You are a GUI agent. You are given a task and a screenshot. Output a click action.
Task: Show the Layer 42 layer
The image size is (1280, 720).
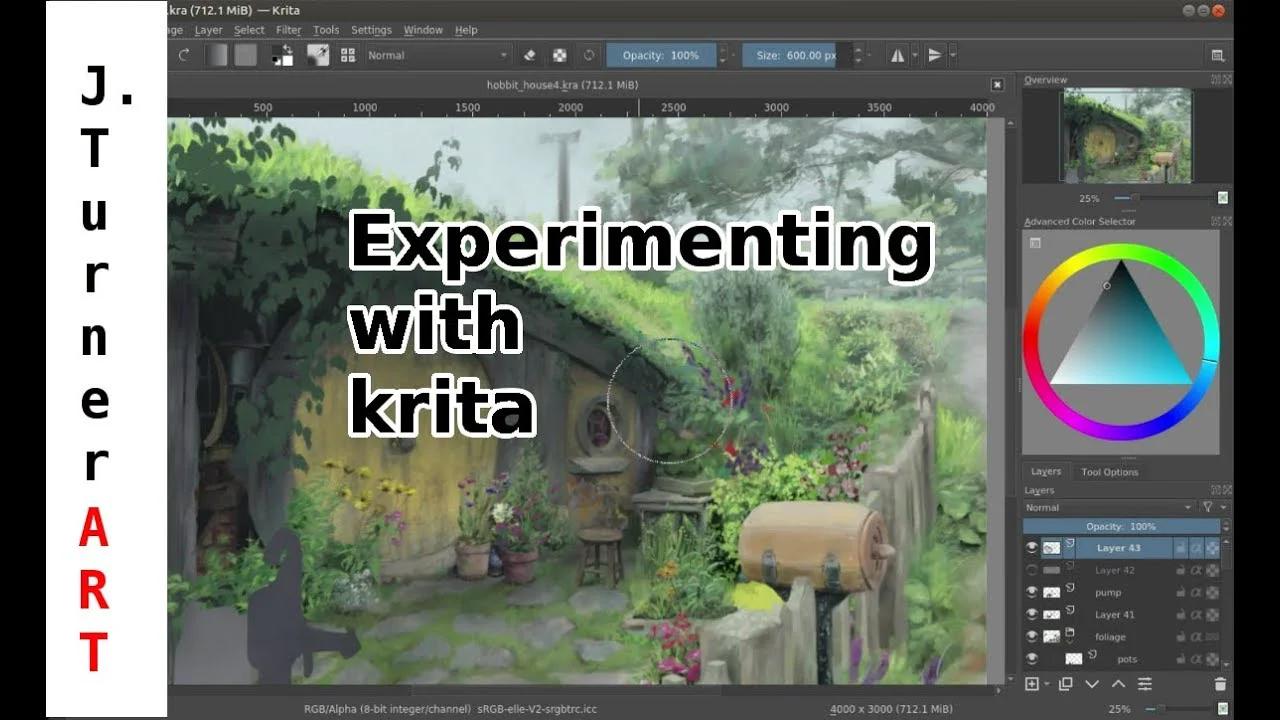point(1031,570)
